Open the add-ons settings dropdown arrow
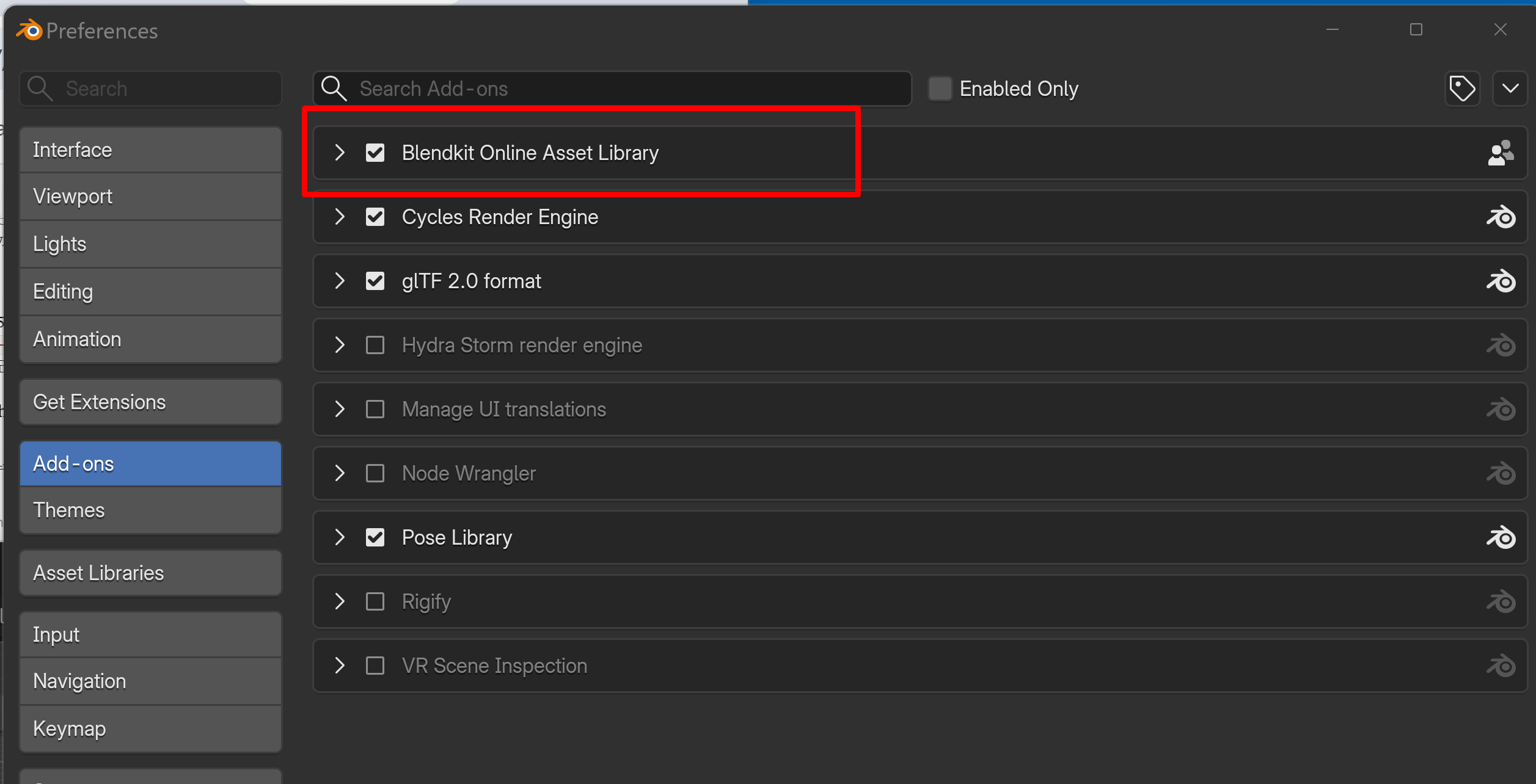 coord(1510,89)
